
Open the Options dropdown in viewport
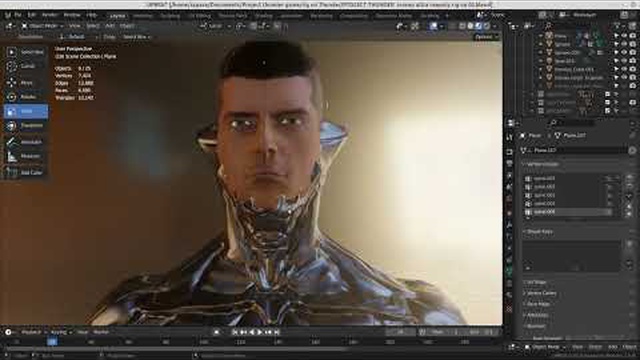[x=486, y=37]
